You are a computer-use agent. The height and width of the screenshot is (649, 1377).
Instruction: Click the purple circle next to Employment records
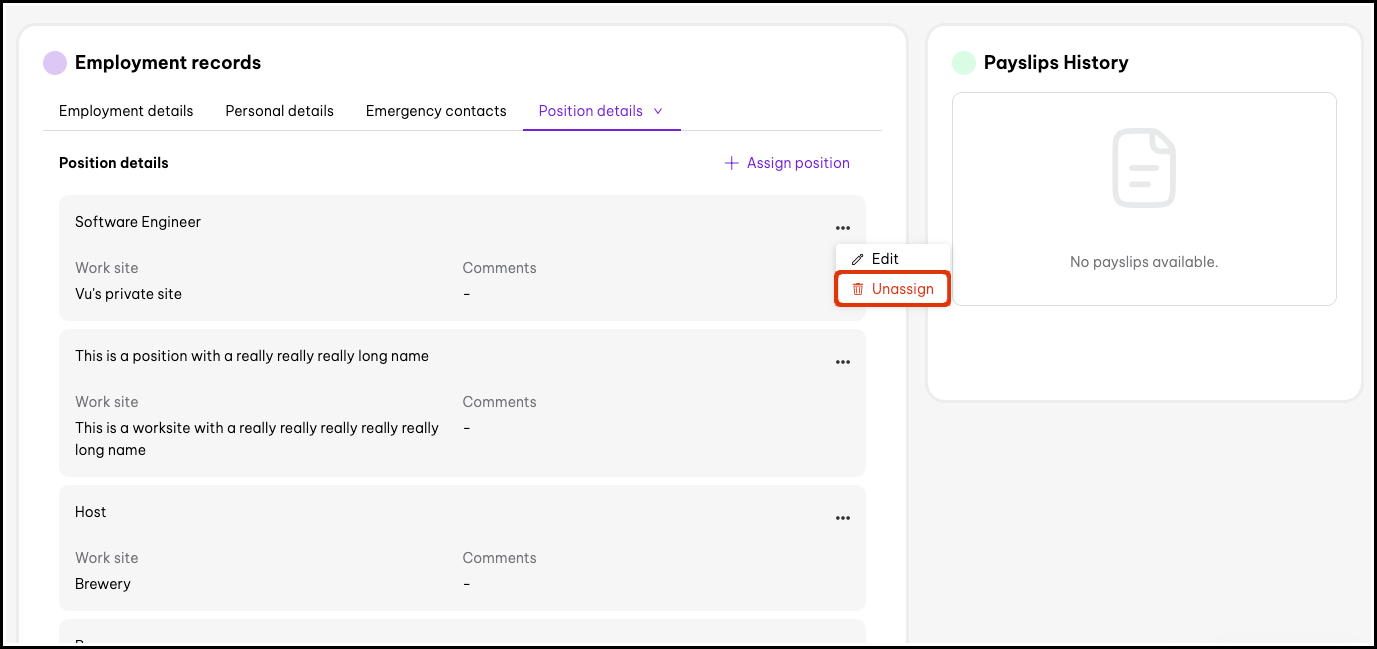(55, 63)
